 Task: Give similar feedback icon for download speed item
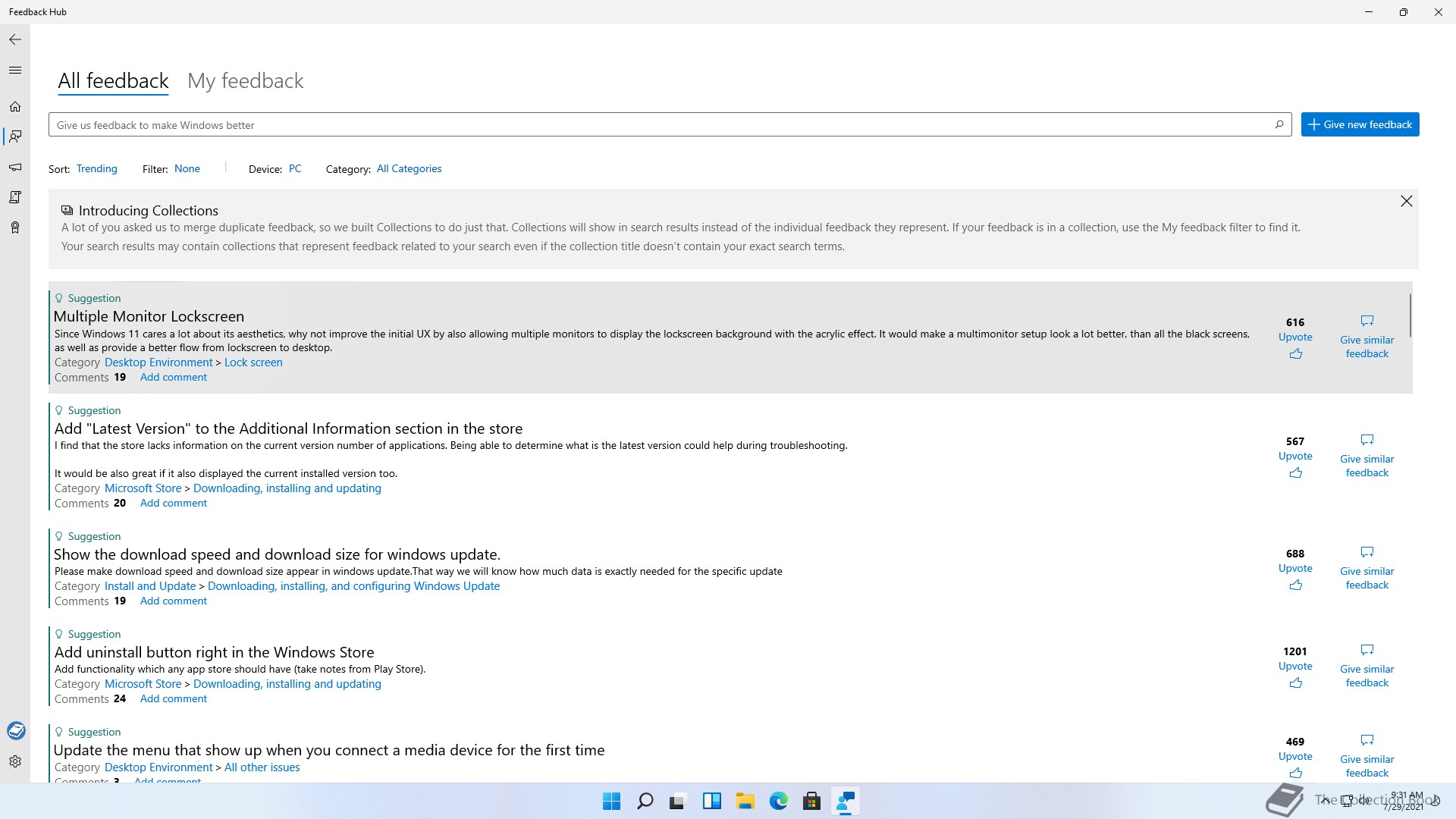tap(1367, 552)
